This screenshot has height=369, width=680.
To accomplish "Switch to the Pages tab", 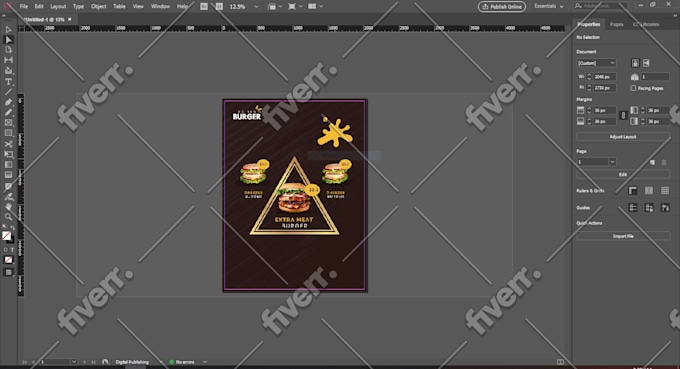I will click(x=616, y=24).
